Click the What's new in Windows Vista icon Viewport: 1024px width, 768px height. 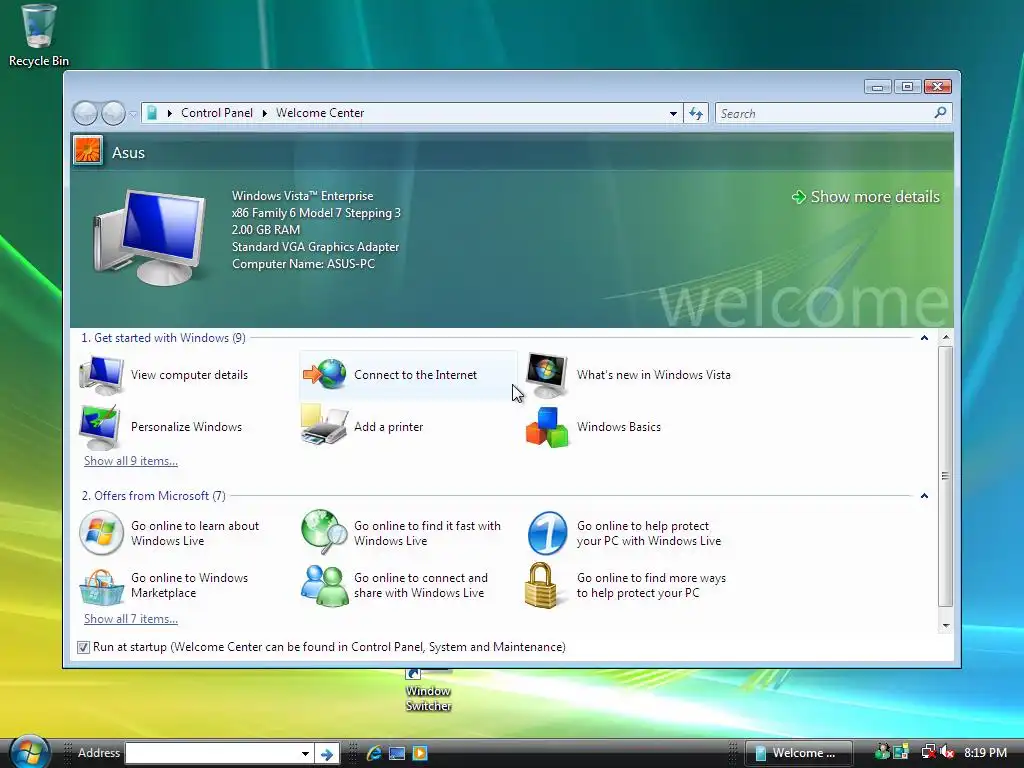pyautogui.click(x=547, y=376)
